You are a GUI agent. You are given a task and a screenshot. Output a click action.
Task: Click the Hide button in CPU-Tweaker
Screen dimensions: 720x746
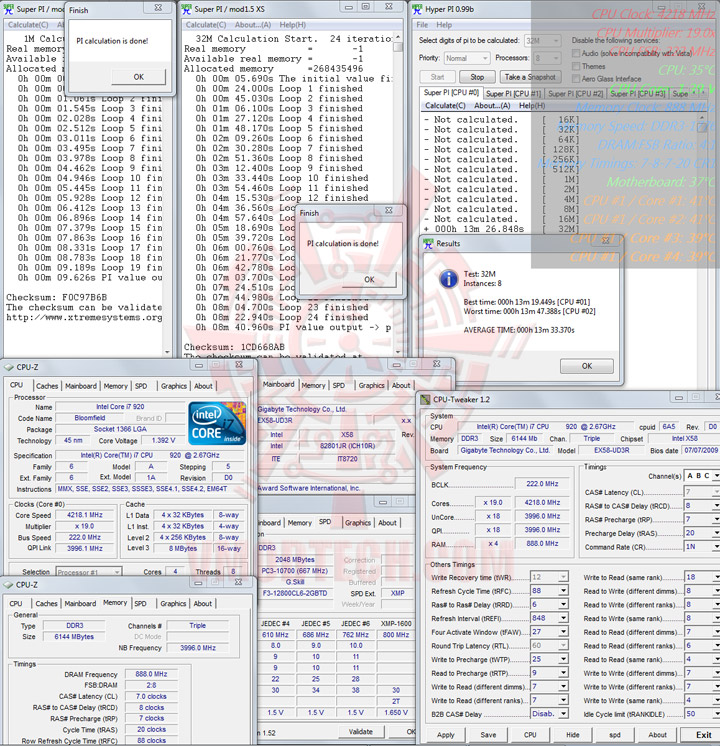click(573, 735)
